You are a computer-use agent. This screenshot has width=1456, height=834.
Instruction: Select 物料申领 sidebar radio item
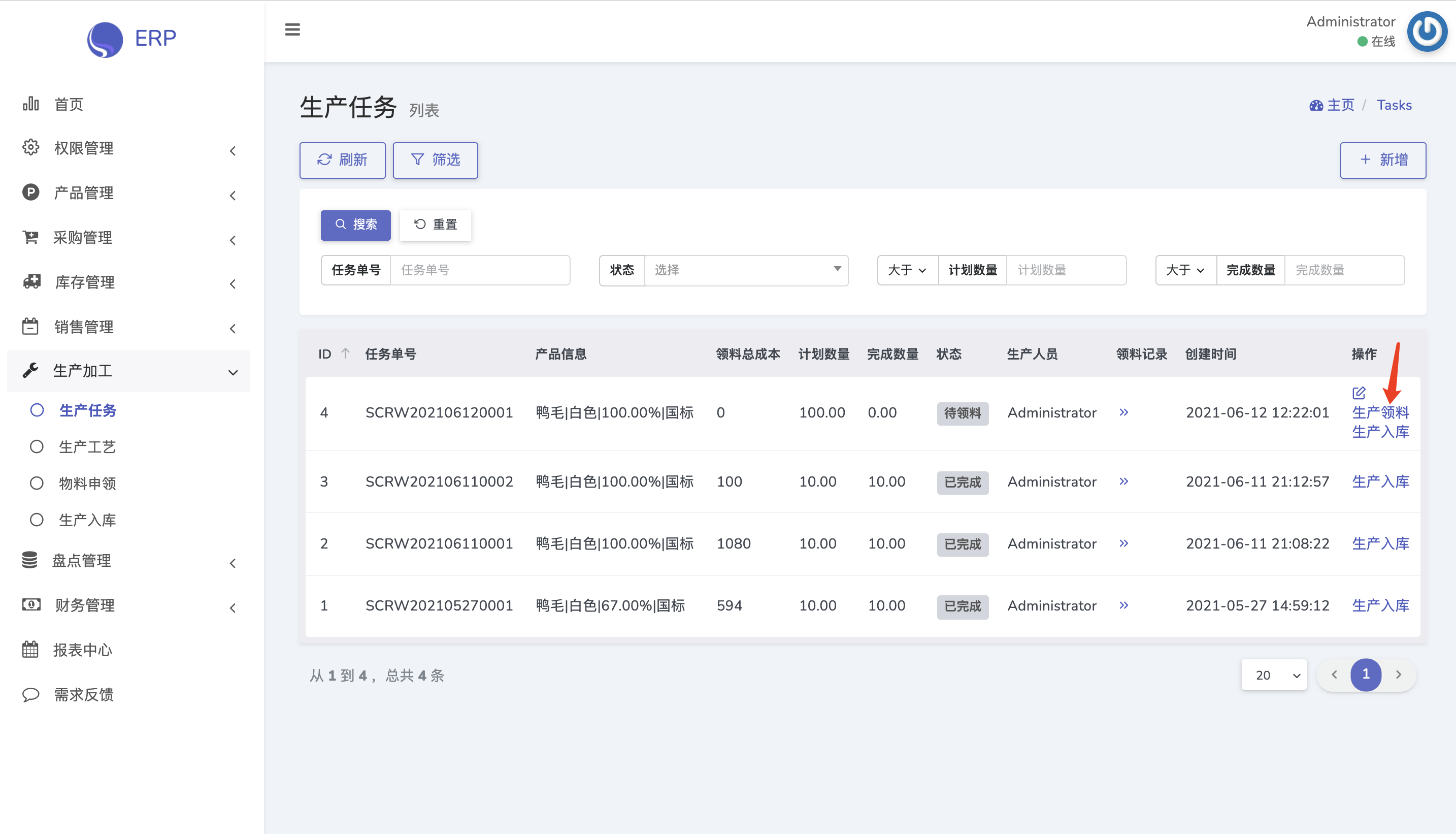(x=87, y=484)
